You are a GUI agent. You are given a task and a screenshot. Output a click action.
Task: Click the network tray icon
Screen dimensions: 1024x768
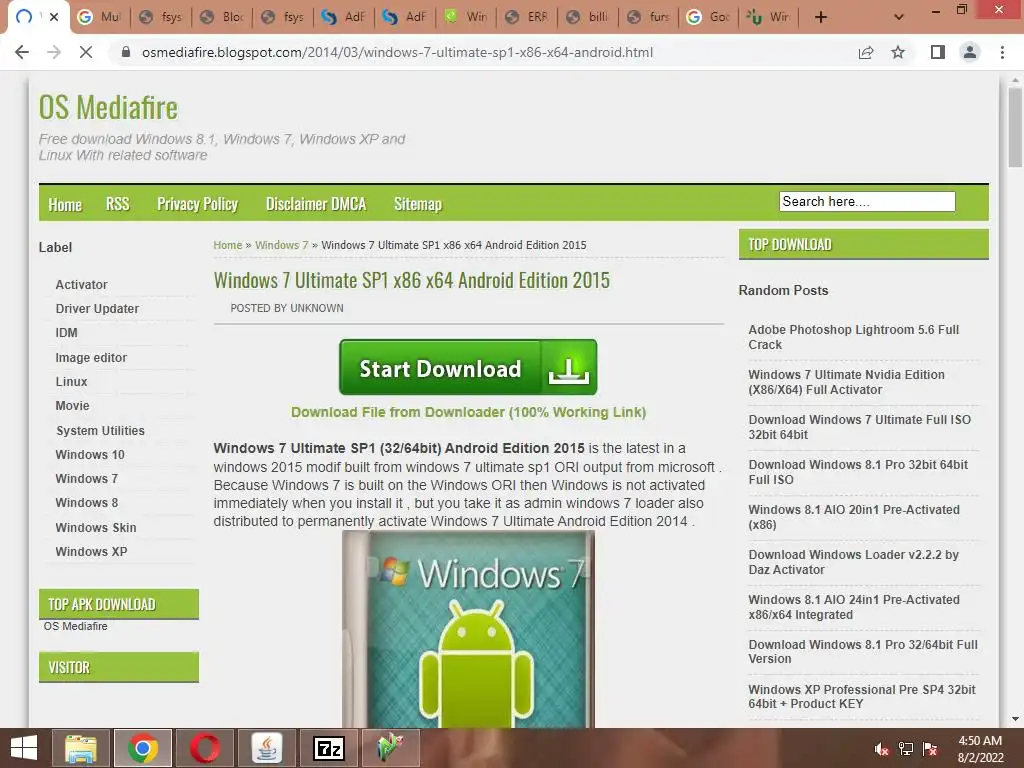point(906,749)
